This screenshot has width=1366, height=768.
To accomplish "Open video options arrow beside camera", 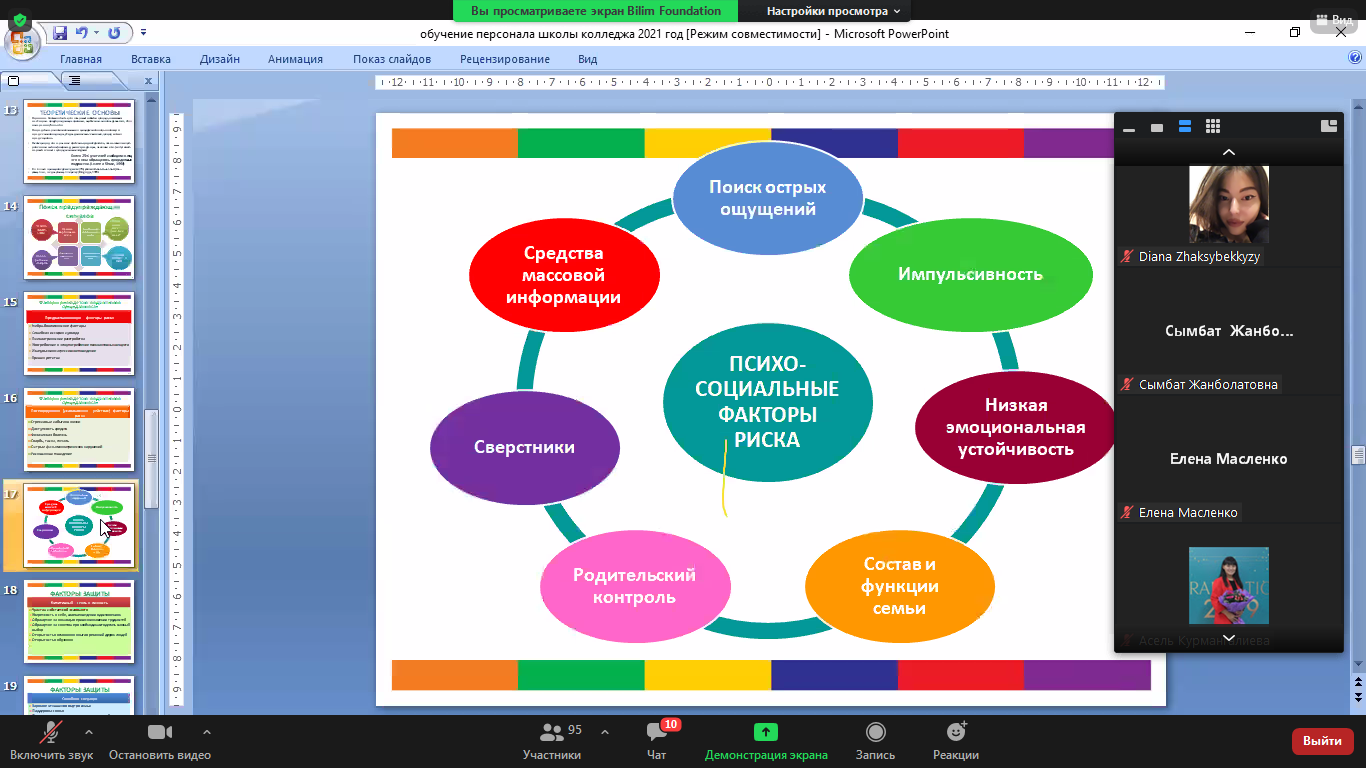I will [x=206, y=731].
